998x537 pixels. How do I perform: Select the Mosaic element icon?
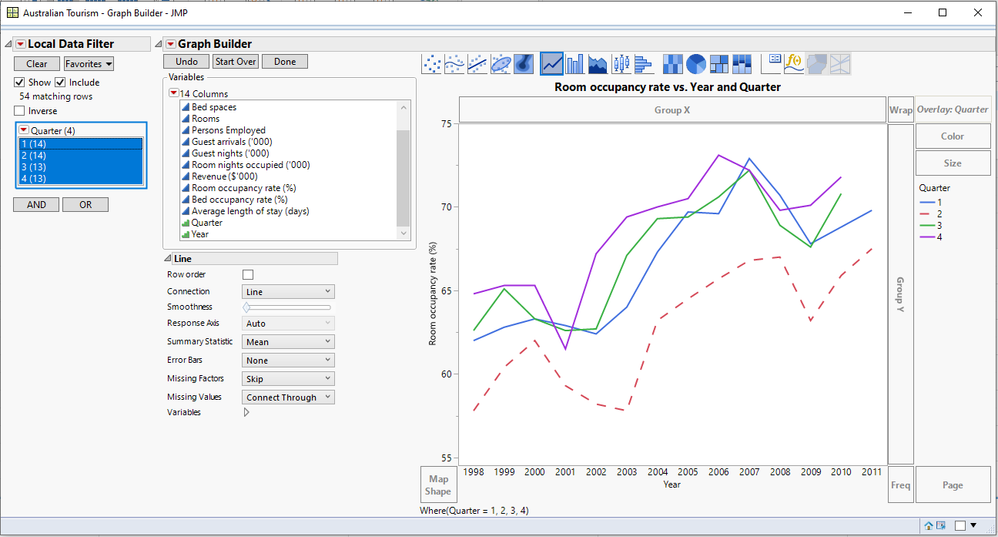pyautogui.click(x=742, y=64)
